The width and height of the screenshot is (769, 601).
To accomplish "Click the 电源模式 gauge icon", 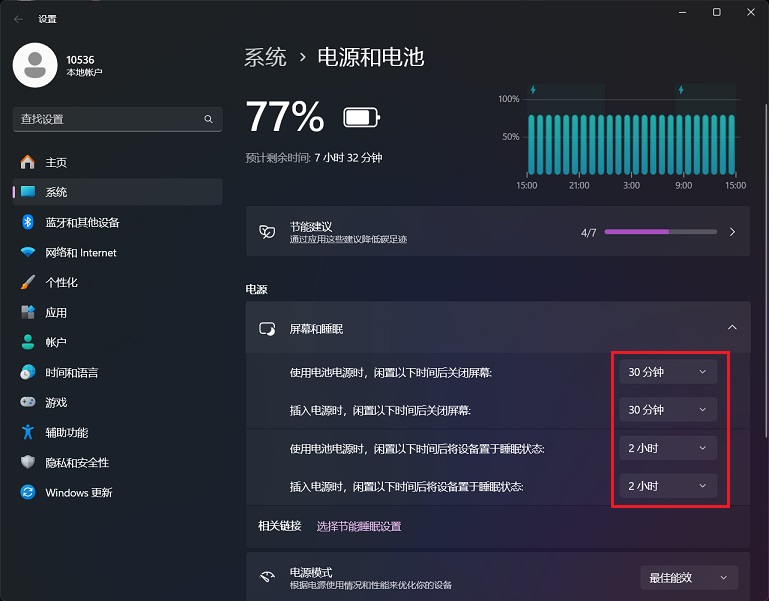I will (267, 577).
